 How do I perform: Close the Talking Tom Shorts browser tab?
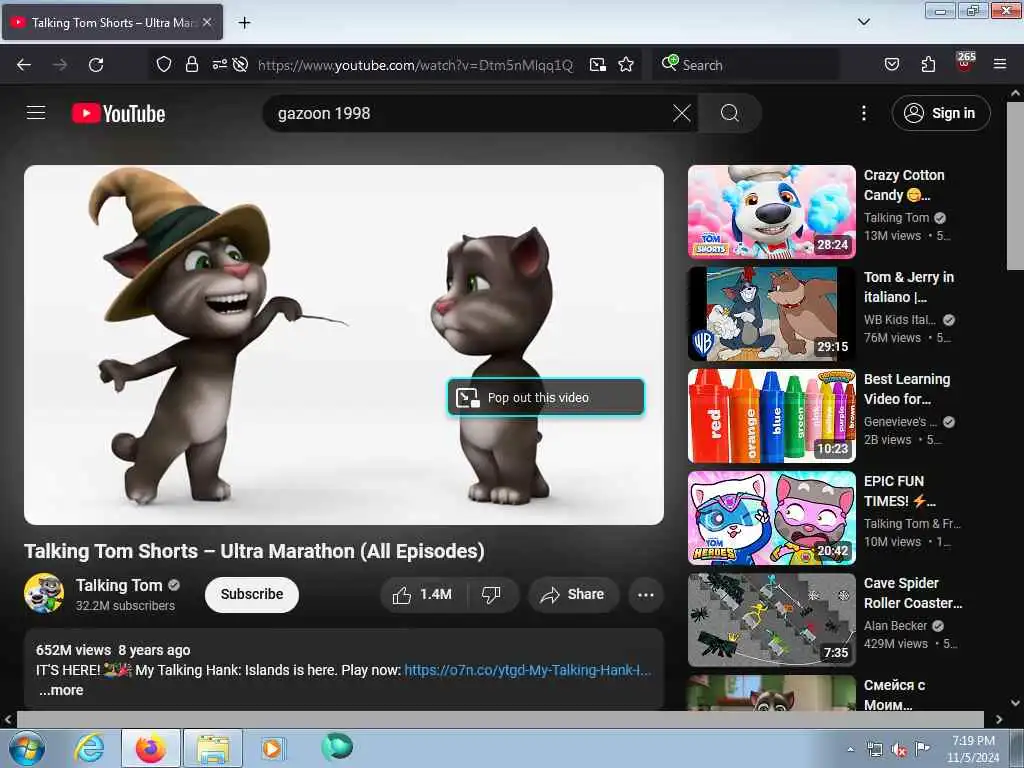[x=207, y=22]
